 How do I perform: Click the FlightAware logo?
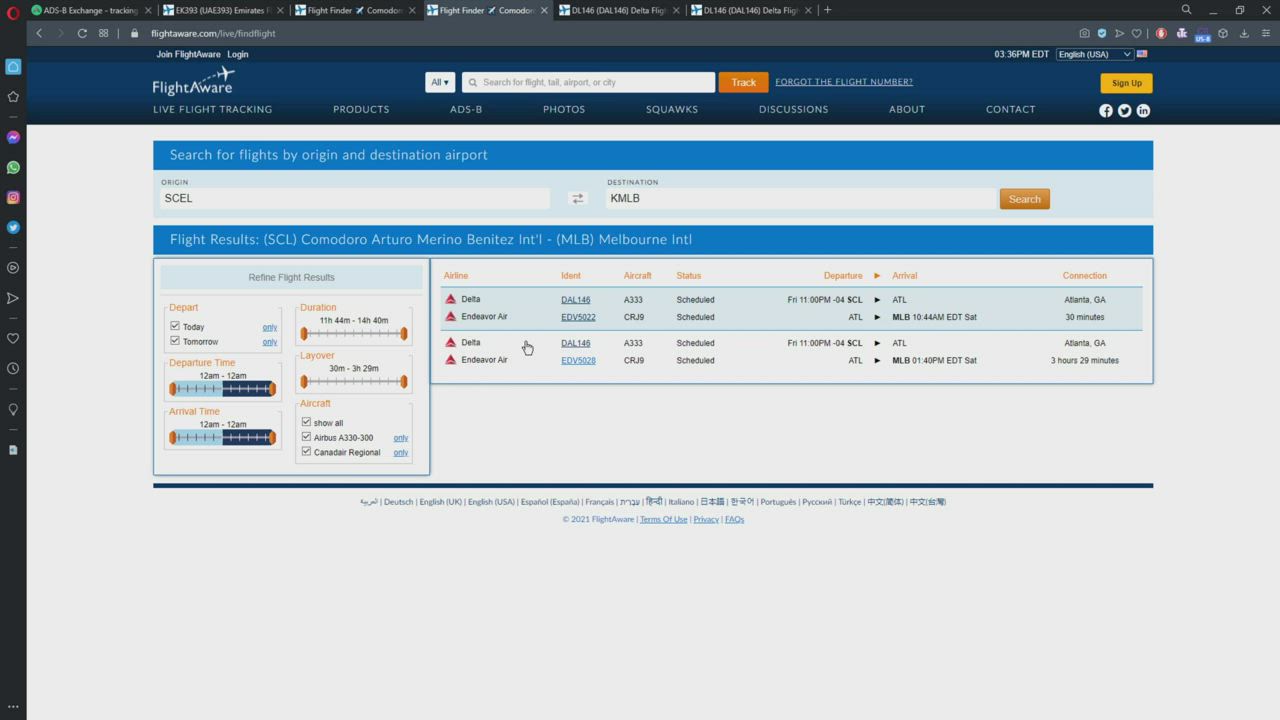tap(193, 82)
